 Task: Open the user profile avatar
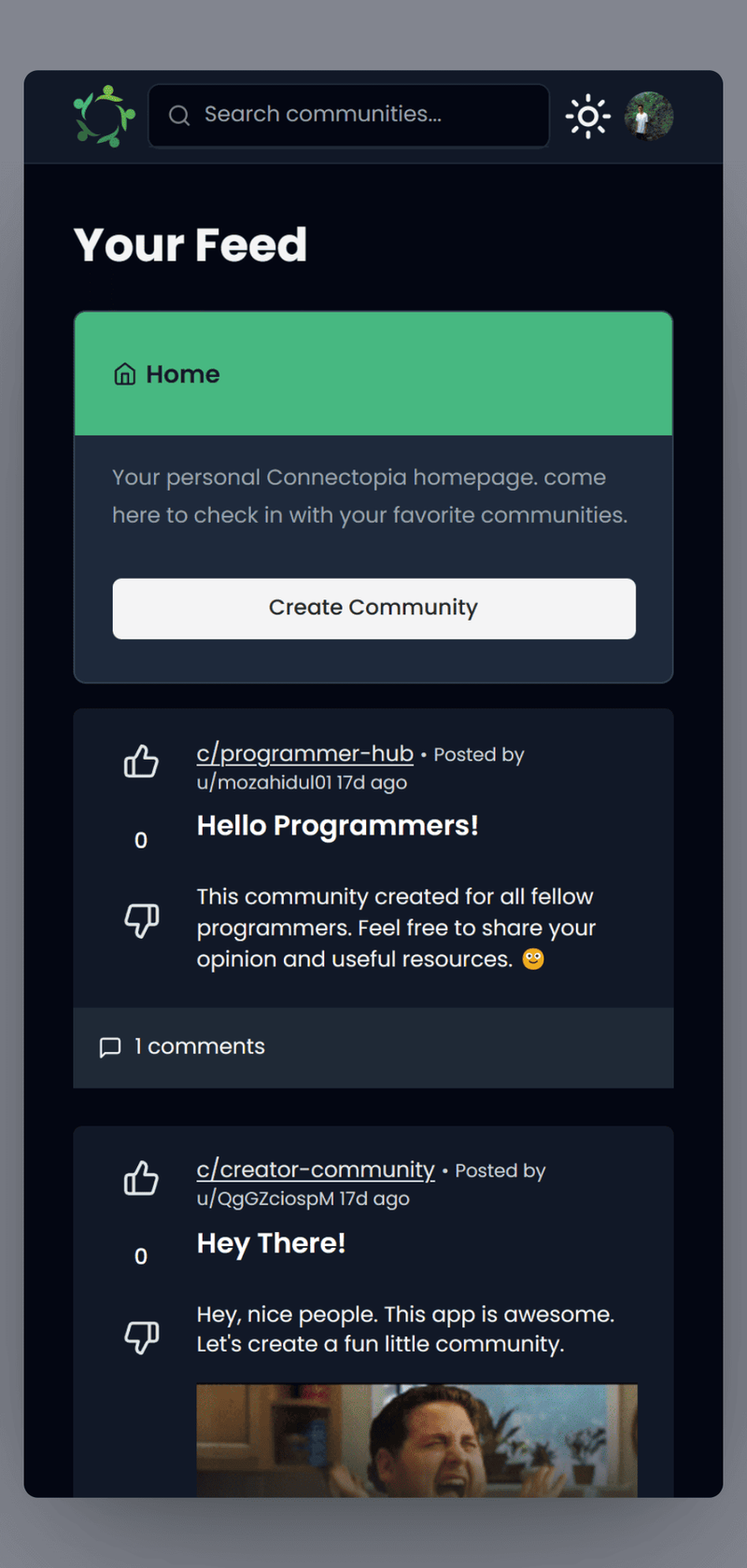click(649, 117)
